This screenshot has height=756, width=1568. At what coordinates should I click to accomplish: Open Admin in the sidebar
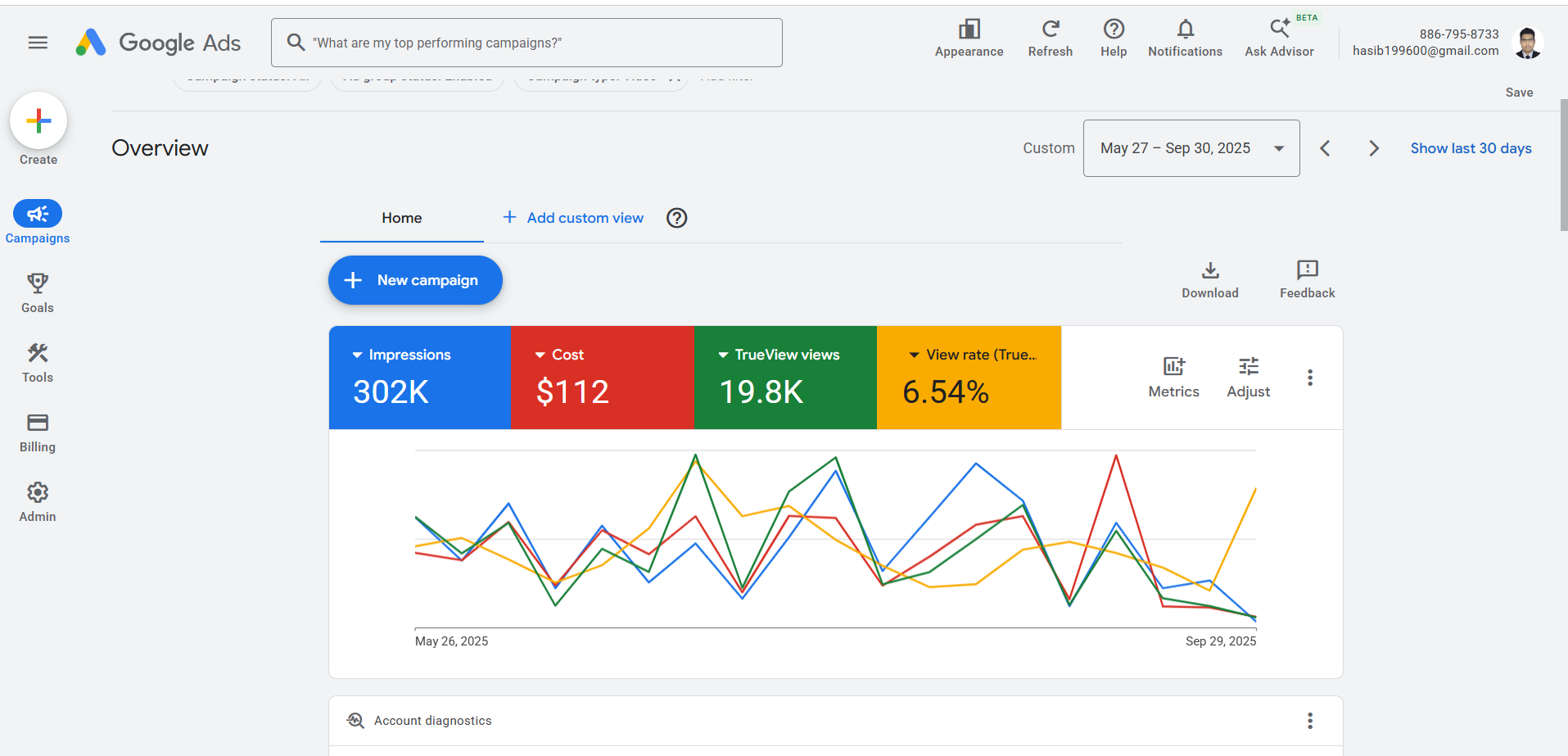click(x=38, y=502)
